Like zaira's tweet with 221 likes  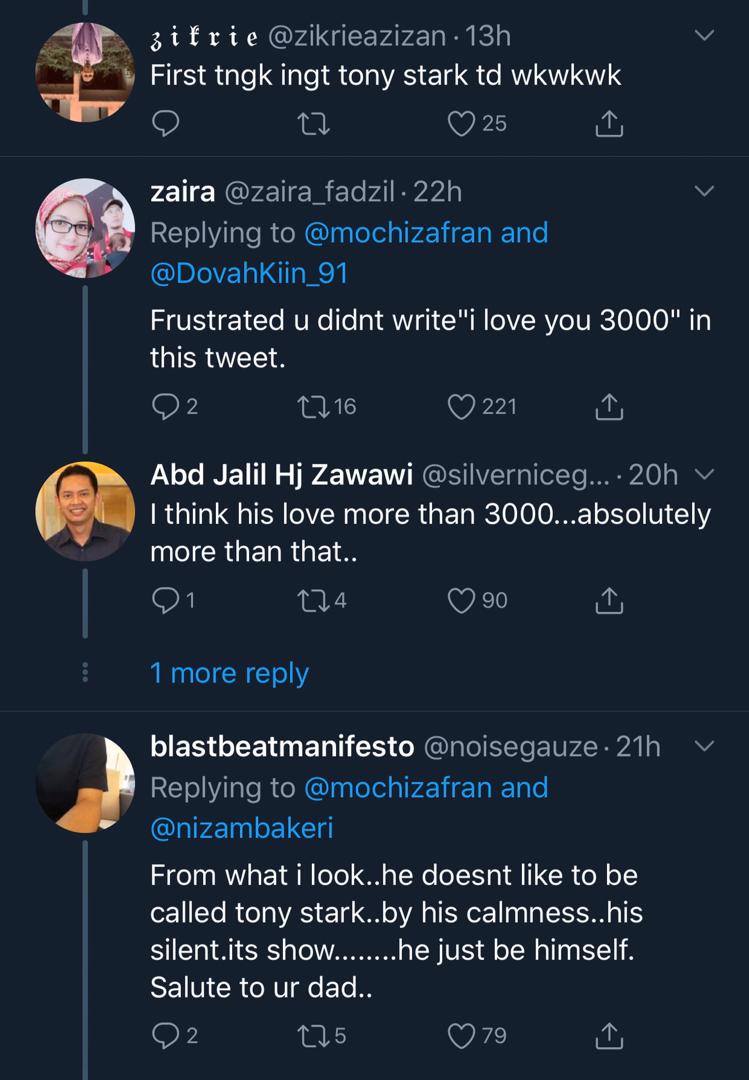click(461, 406)
